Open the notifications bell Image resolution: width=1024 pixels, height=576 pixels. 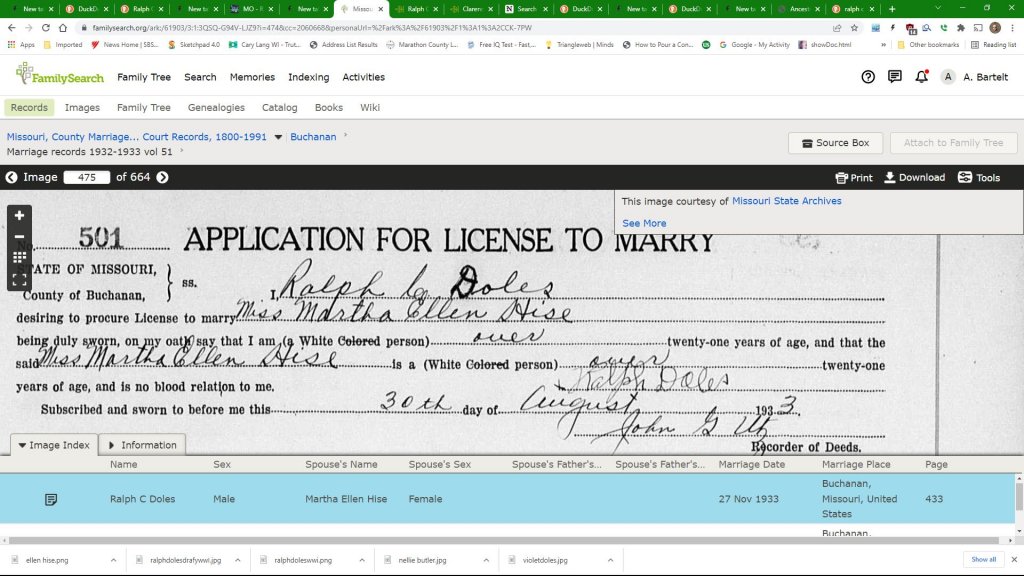pyautogui.click(x=921, y=77)
